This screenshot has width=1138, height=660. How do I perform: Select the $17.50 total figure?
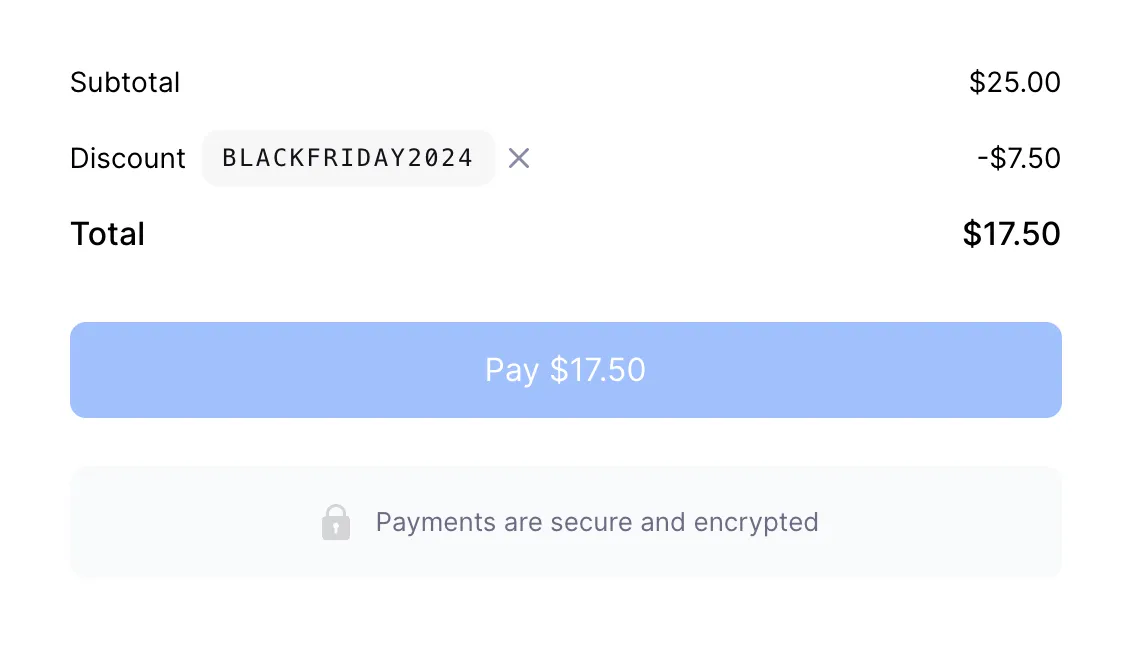click(1011, 233)
